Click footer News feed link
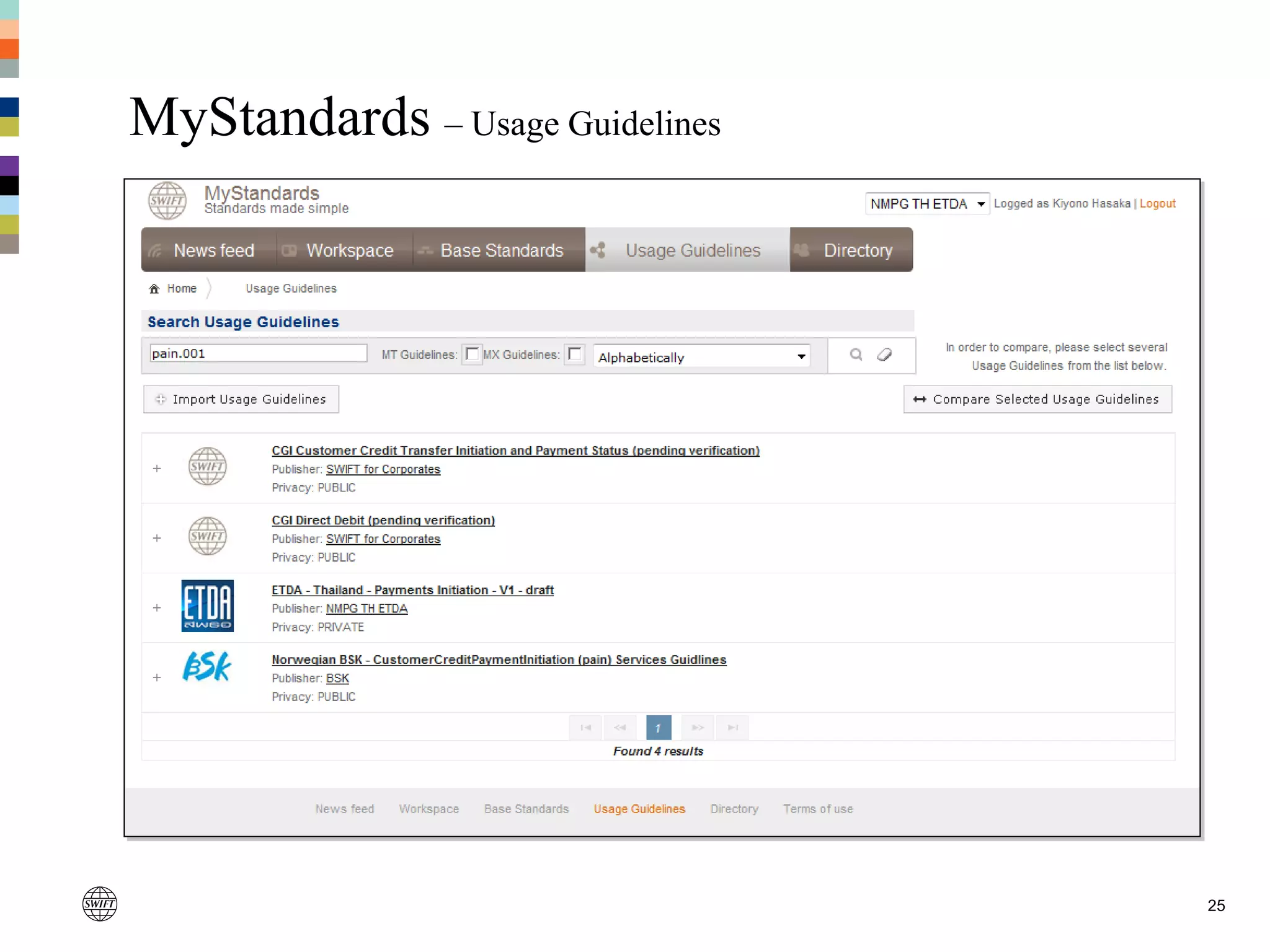Image resolution: width=1270 pixels, height=952 pixels. point(345,809)
